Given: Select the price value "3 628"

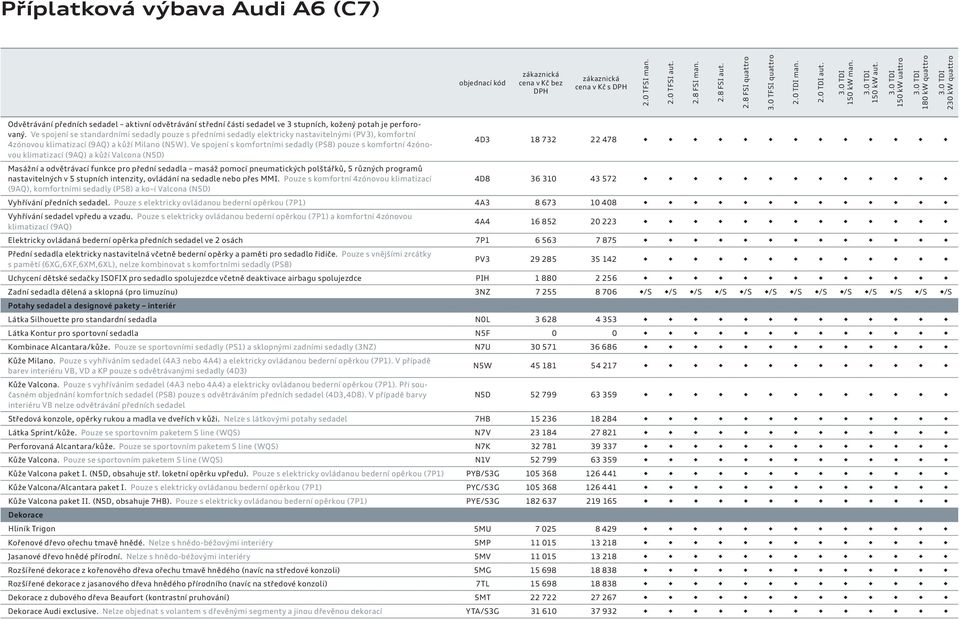Looking at the screenshot, I should [x=546, y=319].
